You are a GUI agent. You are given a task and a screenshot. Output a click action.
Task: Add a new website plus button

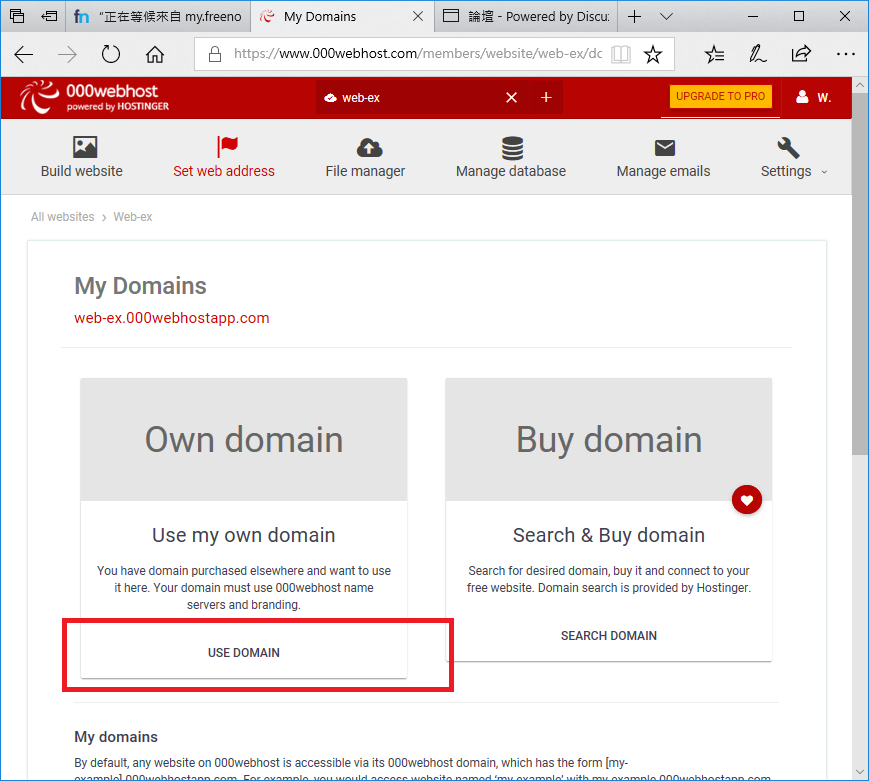[x=546, y=98]
